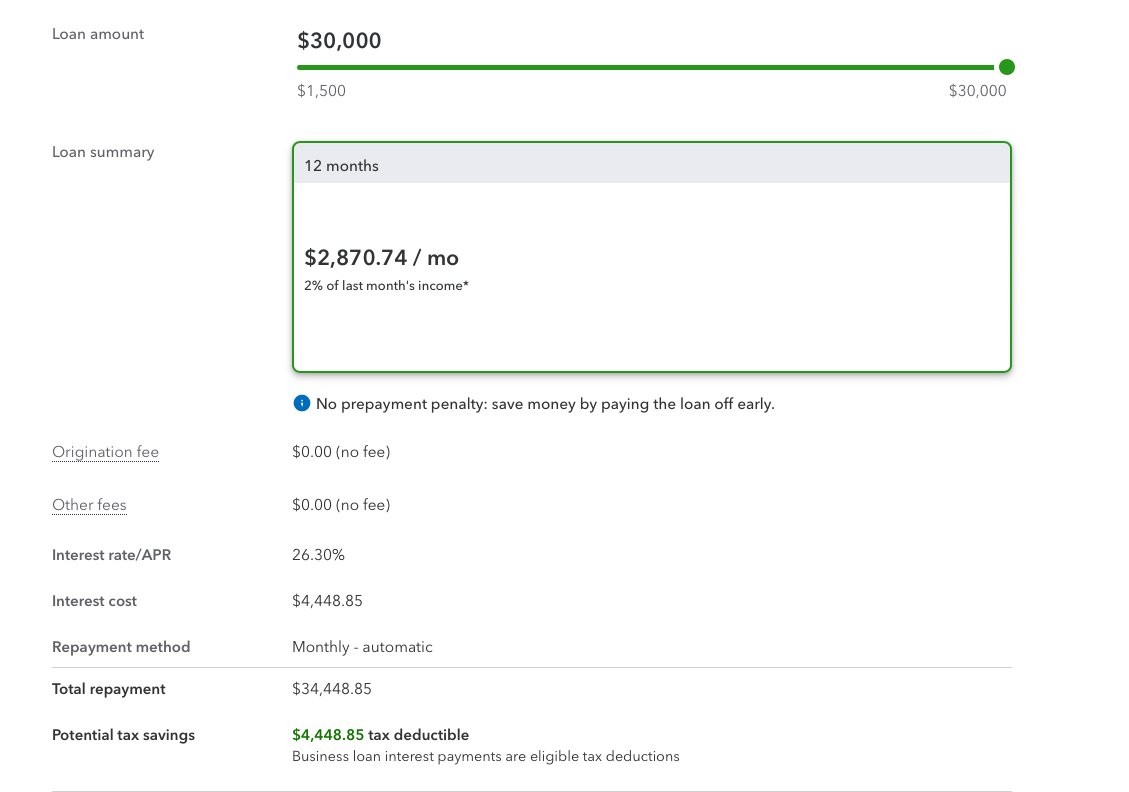Click the Loan summary label
1129x792 pixels.
tap(103, 152)
